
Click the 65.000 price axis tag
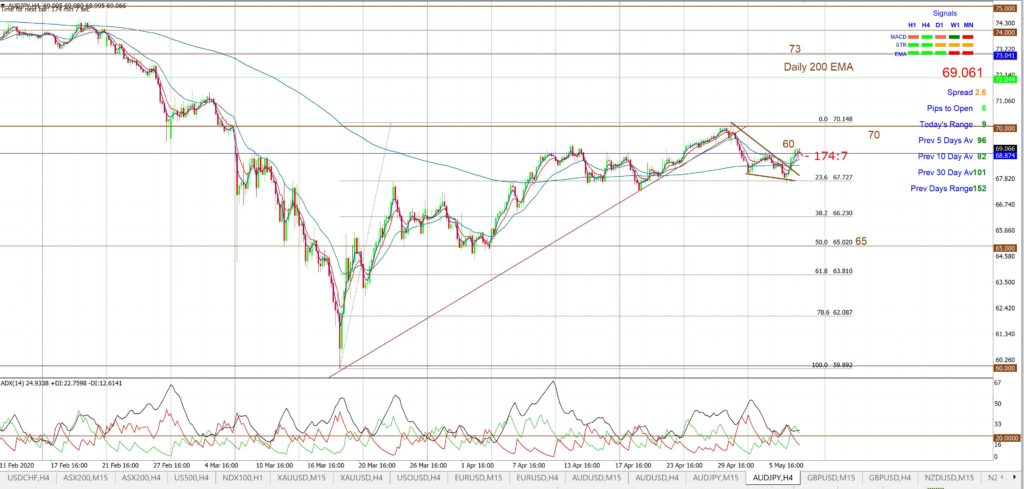(x=1004, y=249)
